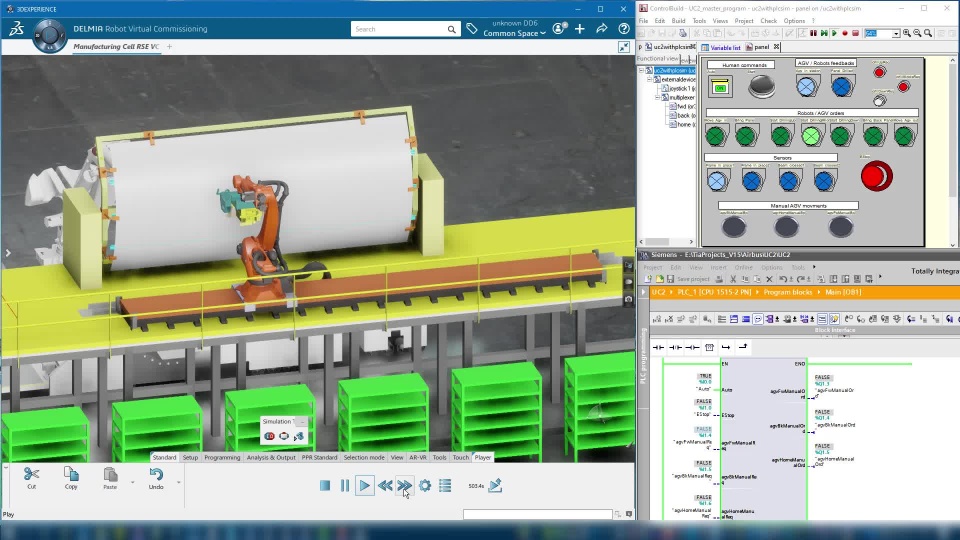Click in the DELMIA Search field
Viewport: 960px width, 540px height.
[399, 29]
